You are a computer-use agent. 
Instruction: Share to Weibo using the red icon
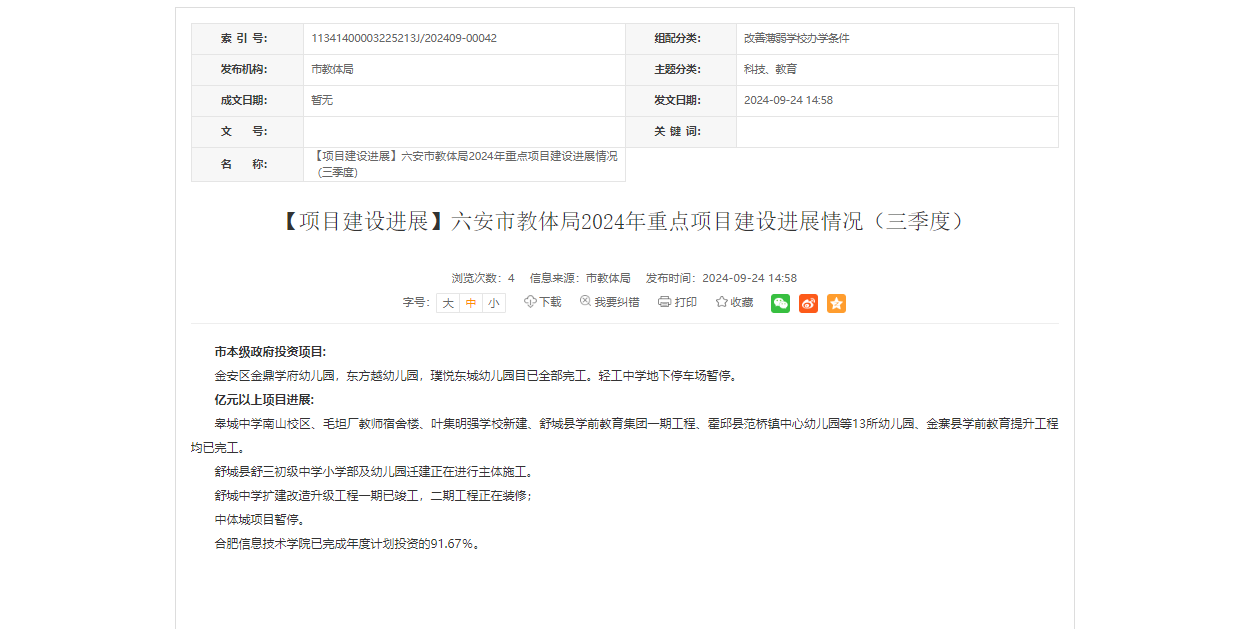(808, 303)
